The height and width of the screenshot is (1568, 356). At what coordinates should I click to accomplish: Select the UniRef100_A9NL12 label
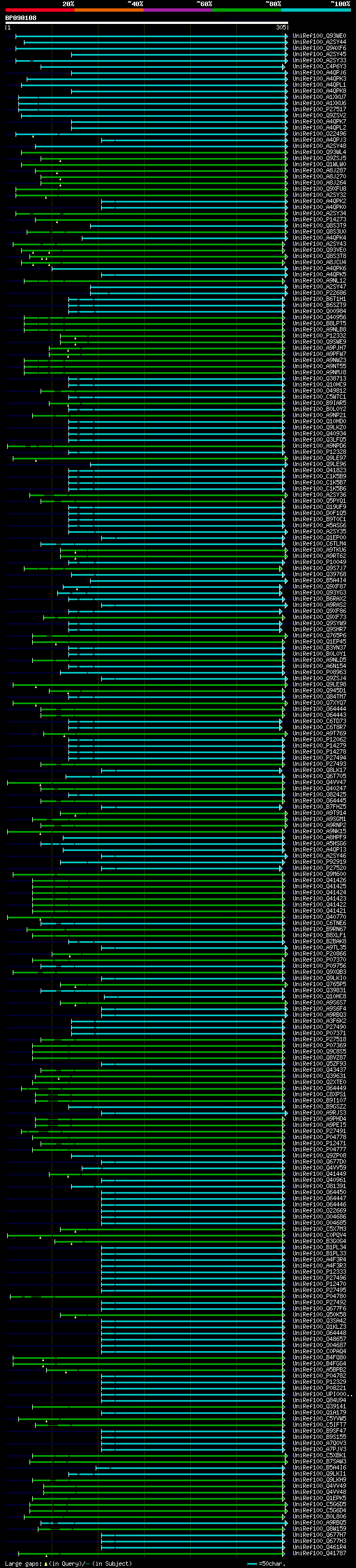319,280
